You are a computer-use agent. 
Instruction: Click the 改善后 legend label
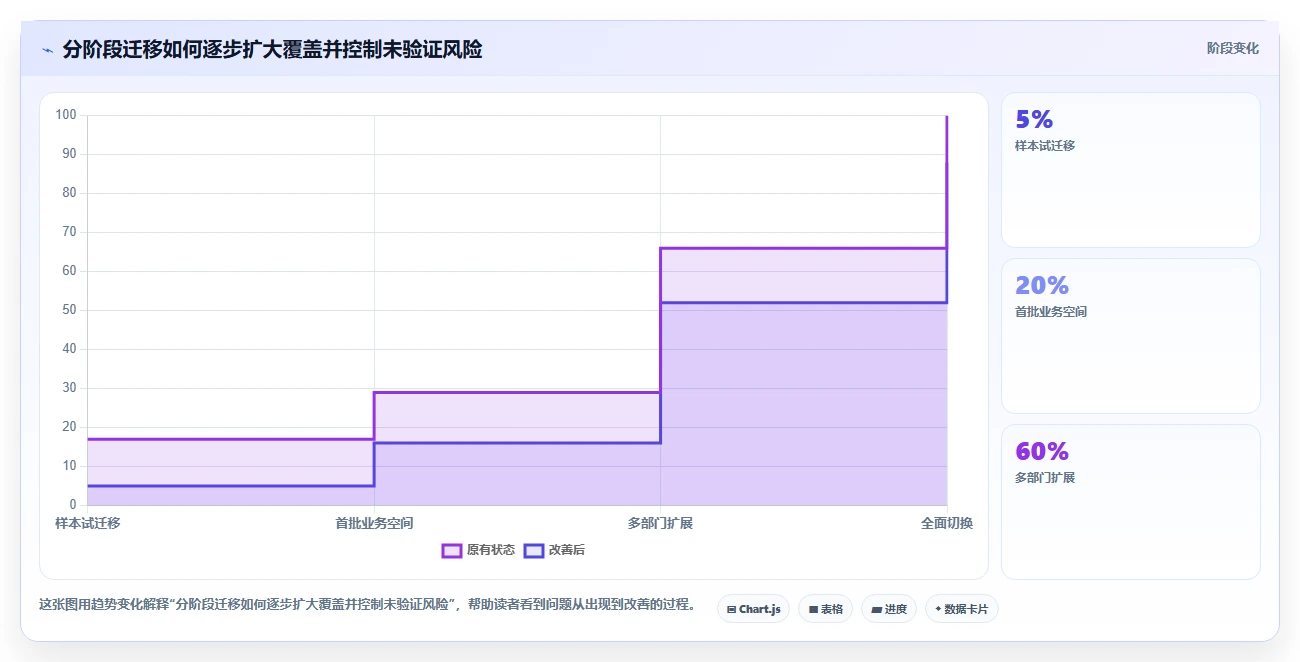tap(567, 550)
